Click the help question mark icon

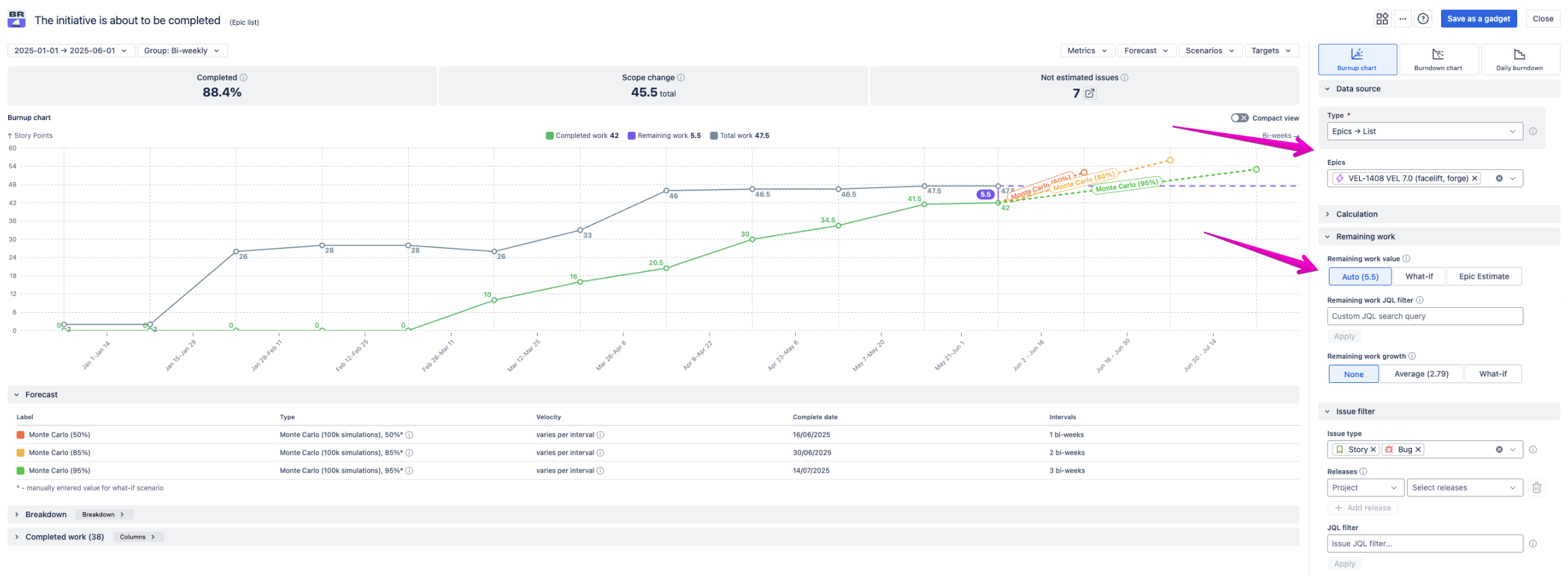[x=1423, y=19]
